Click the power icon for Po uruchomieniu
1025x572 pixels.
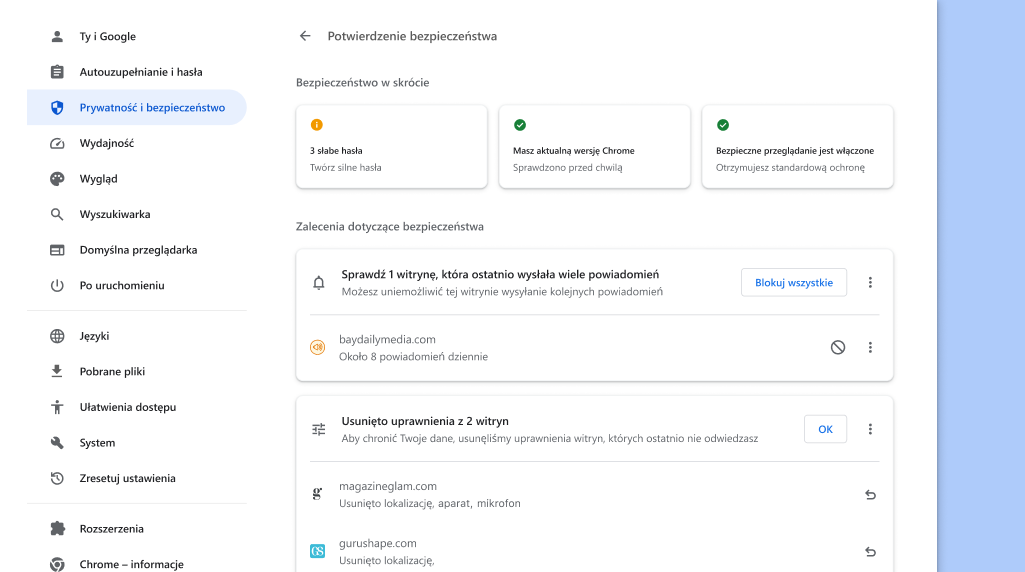click(x=57, y=286)
